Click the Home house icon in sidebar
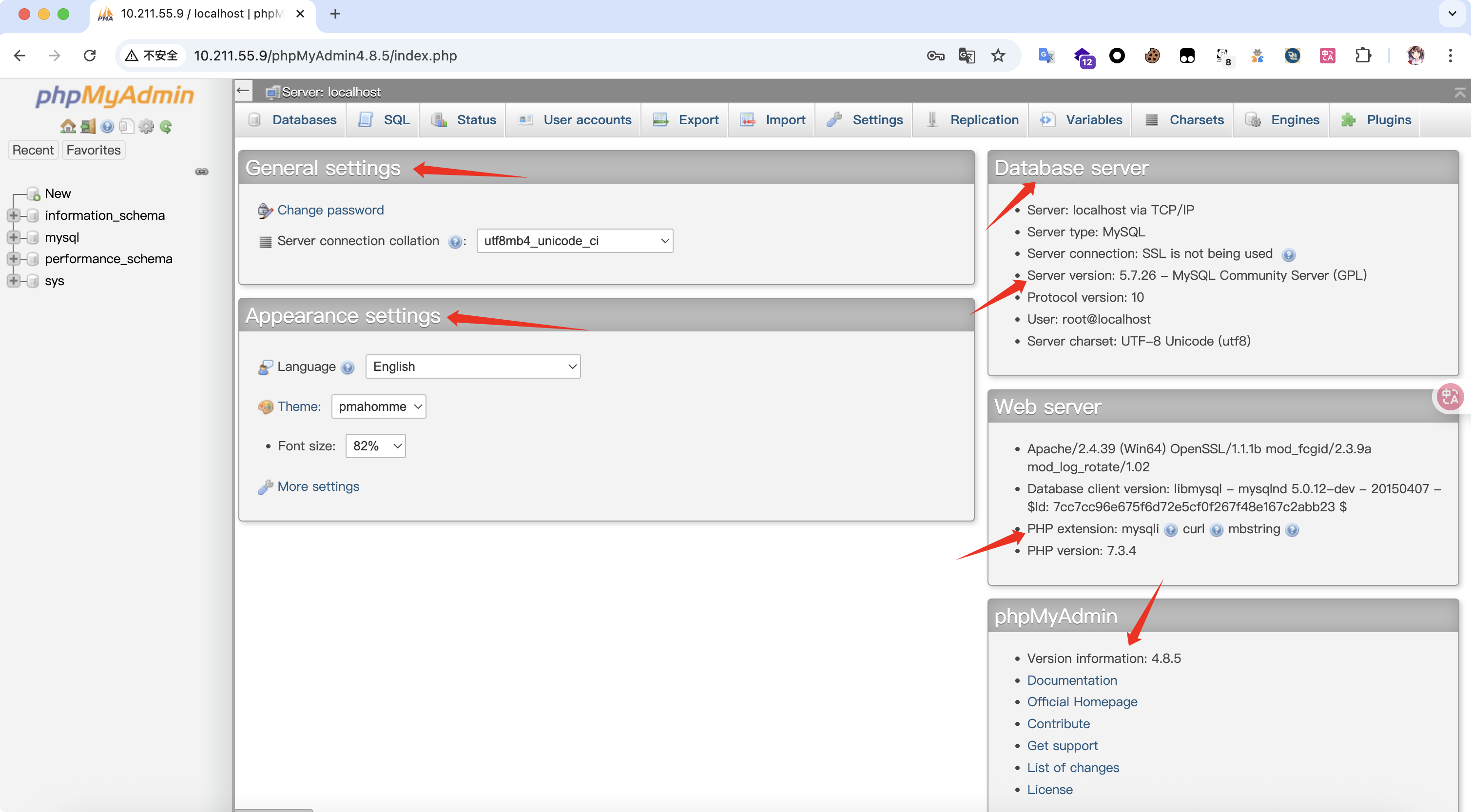Viewport: 1471px width, 812px height. click(68, 126)
